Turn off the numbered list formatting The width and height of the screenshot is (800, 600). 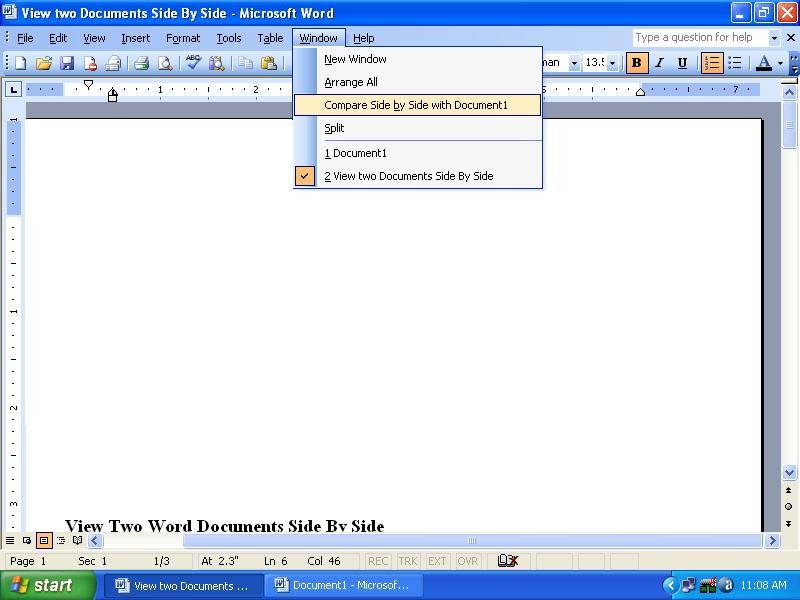tap(712, 63)
